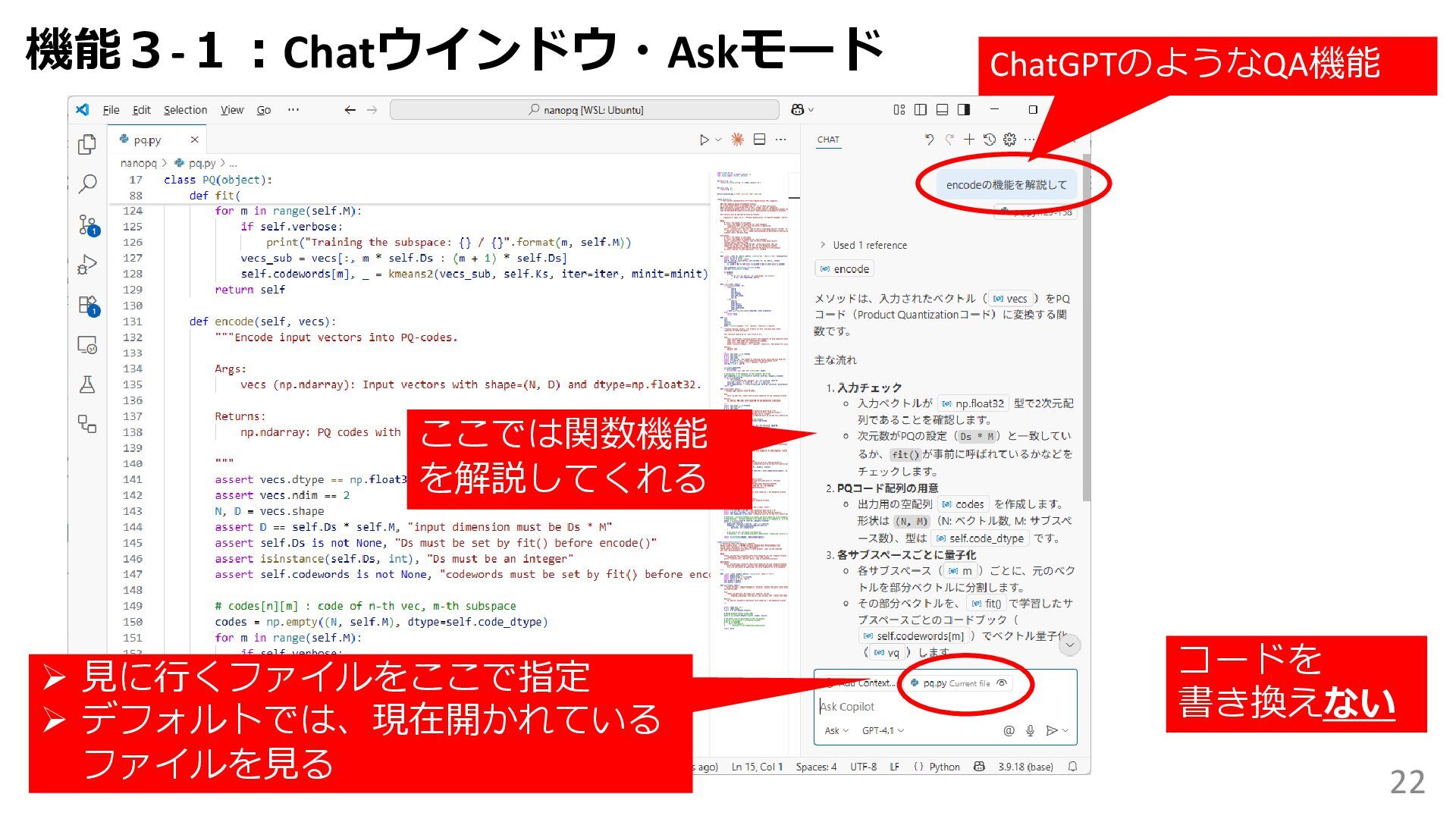Open the Go menu
Viewport: 1456px width, 819px height.
[x=264, y=110]
